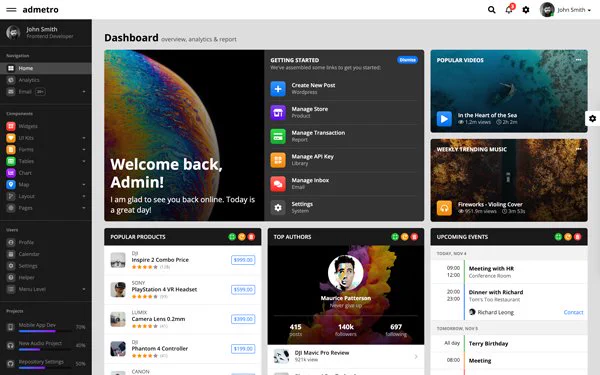
Task: Click the Contact link for Richard Leong
Action: click(x=573, y=312)
